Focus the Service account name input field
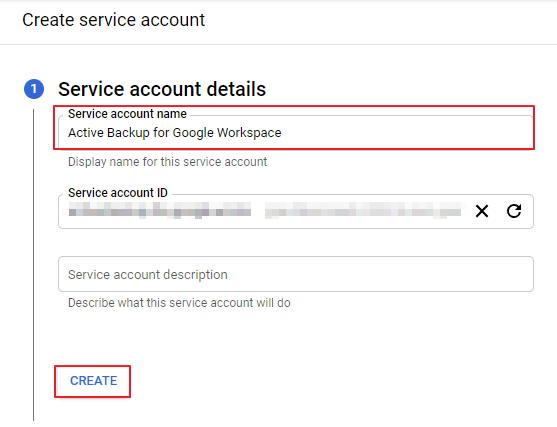 pos(296,131)
